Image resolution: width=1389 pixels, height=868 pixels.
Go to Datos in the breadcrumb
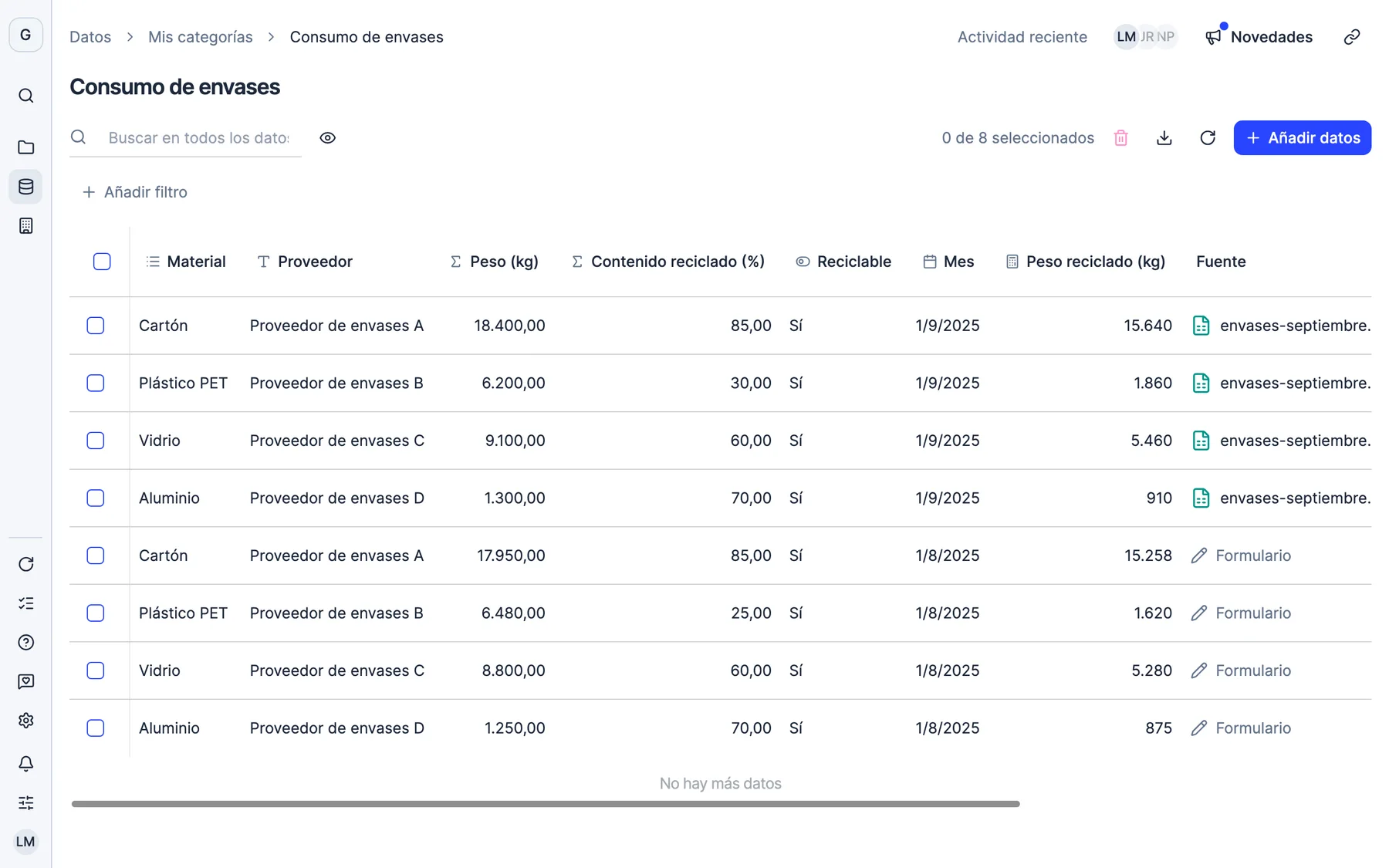click(90, 37)
